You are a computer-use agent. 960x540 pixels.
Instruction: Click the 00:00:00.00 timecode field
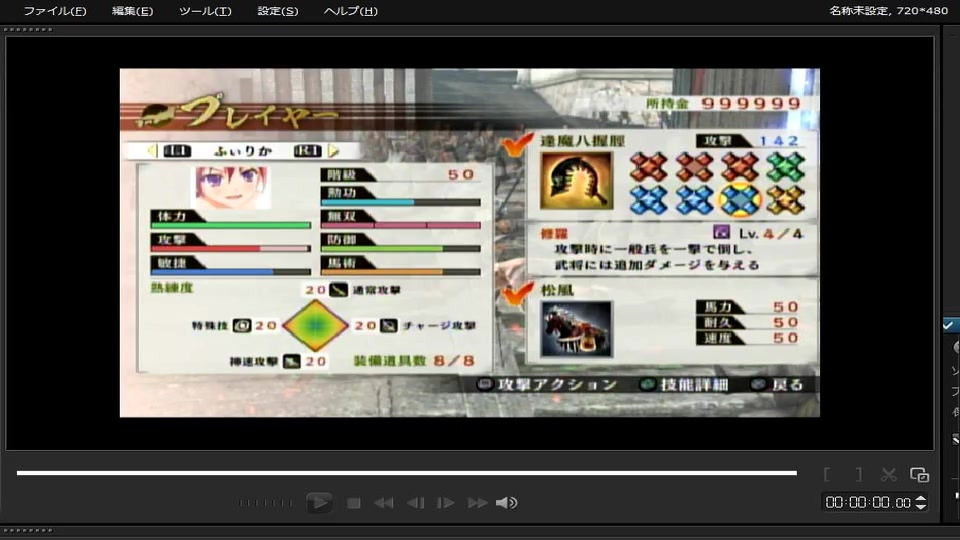click(x=868, y=503)
